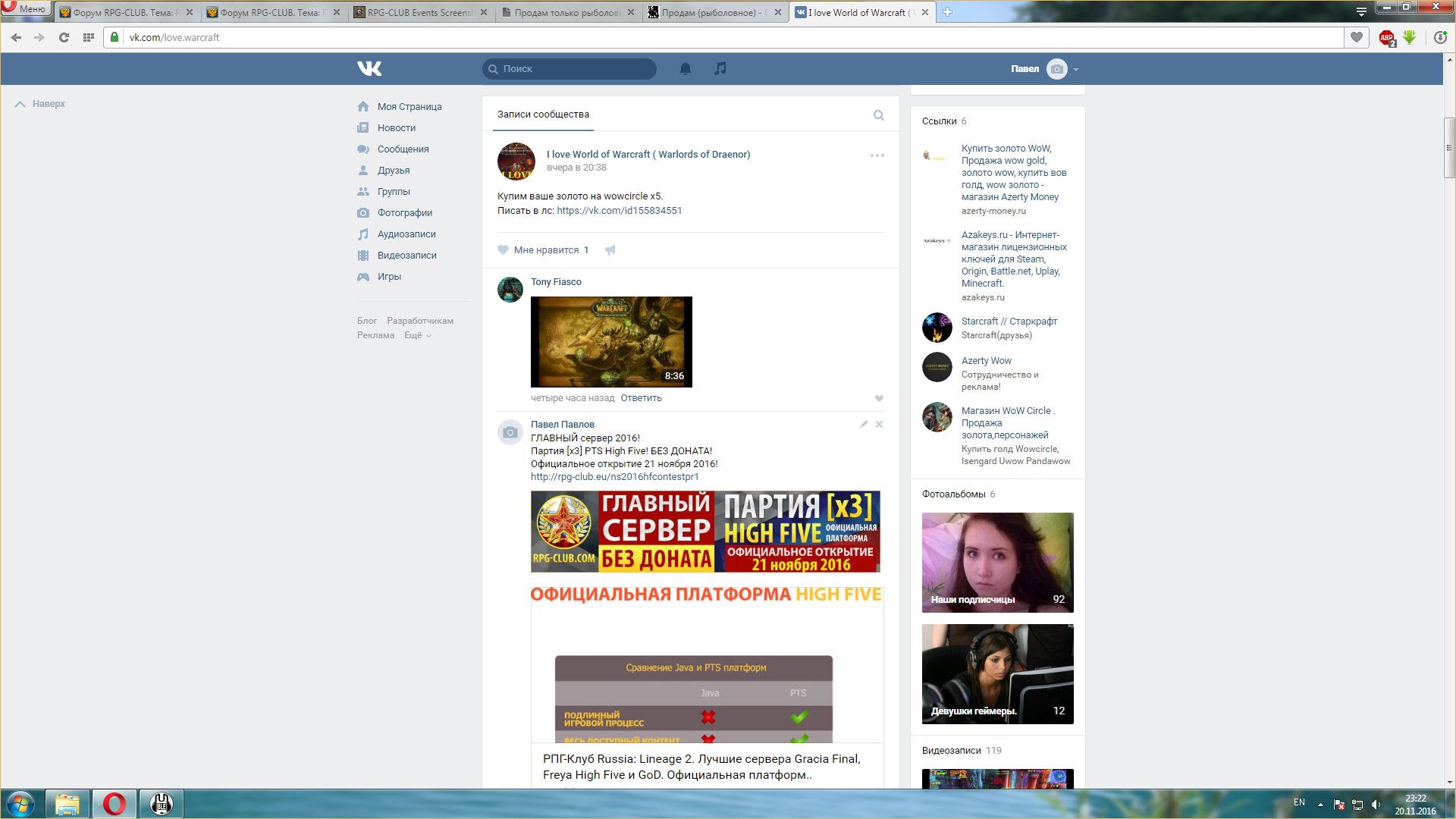The height and width of the screenshot is (819, 1456).
Task: Open the rpg-club.eu contest link
Action: coord(614,477)
